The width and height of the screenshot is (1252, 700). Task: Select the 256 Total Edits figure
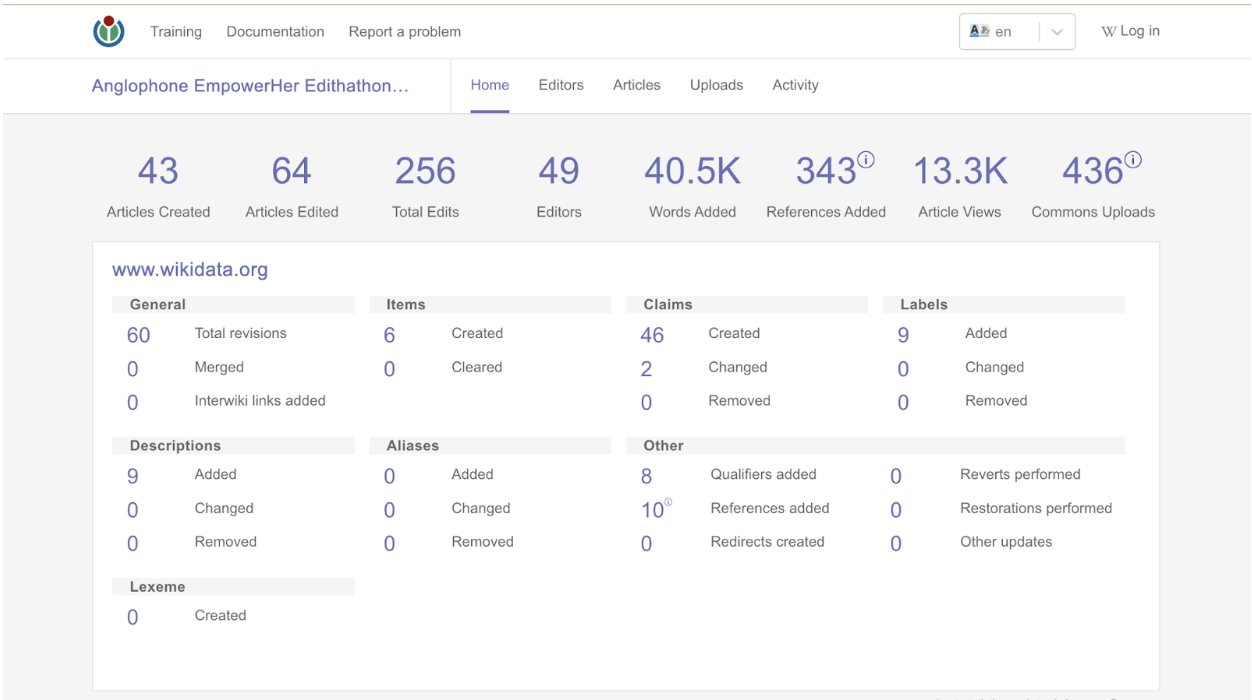pyautogui.click(x=425, y=171)
